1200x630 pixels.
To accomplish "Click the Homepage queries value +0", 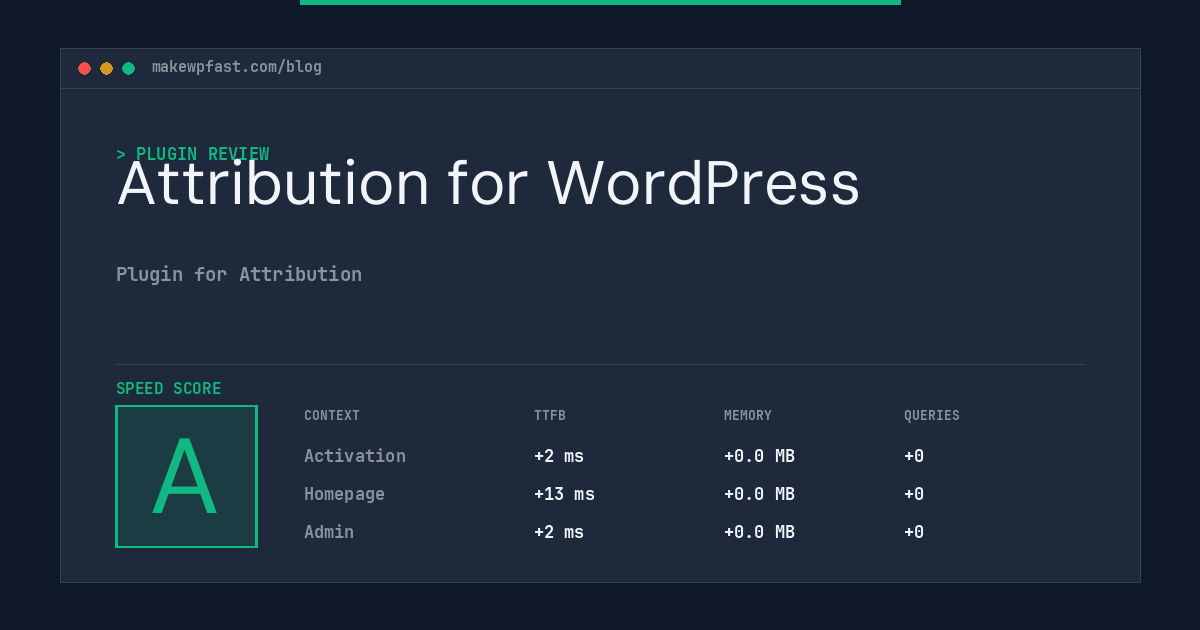I will tap(914, 494).
